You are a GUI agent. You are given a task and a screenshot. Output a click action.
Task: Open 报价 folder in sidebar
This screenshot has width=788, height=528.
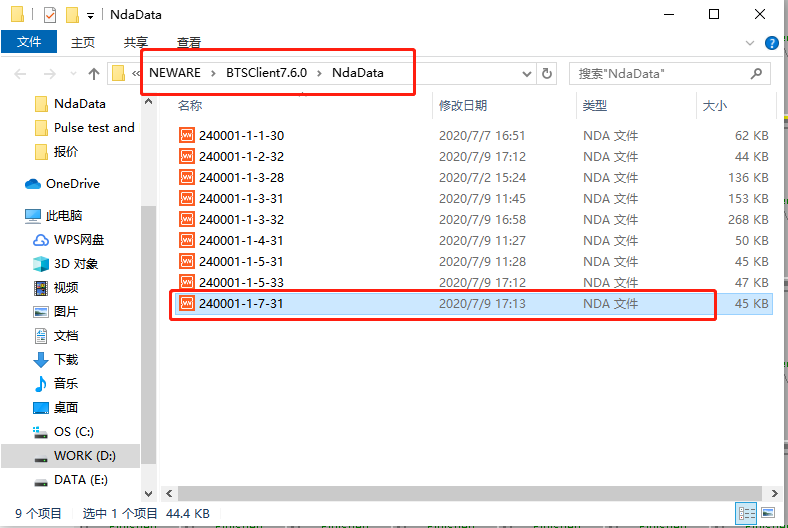coord(65,152)
